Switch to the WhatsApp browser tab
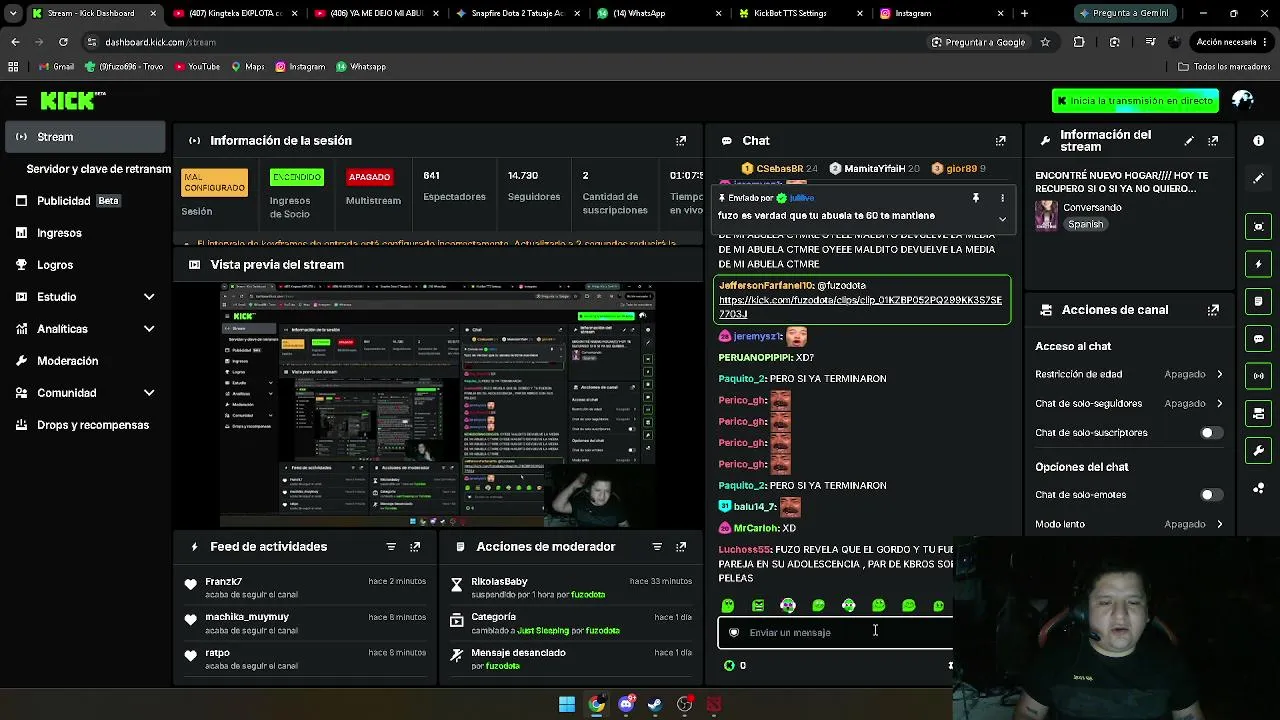1280x720 pixels. 658,14
